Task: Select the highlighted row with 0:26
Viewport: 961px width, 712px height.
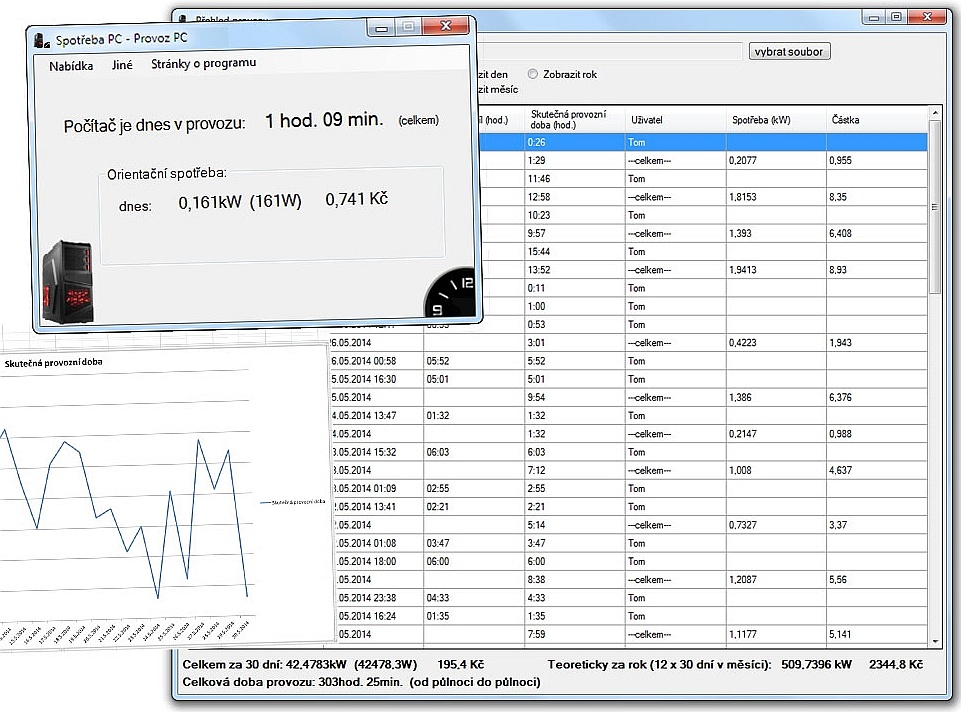Action: [x=704, y=142]
